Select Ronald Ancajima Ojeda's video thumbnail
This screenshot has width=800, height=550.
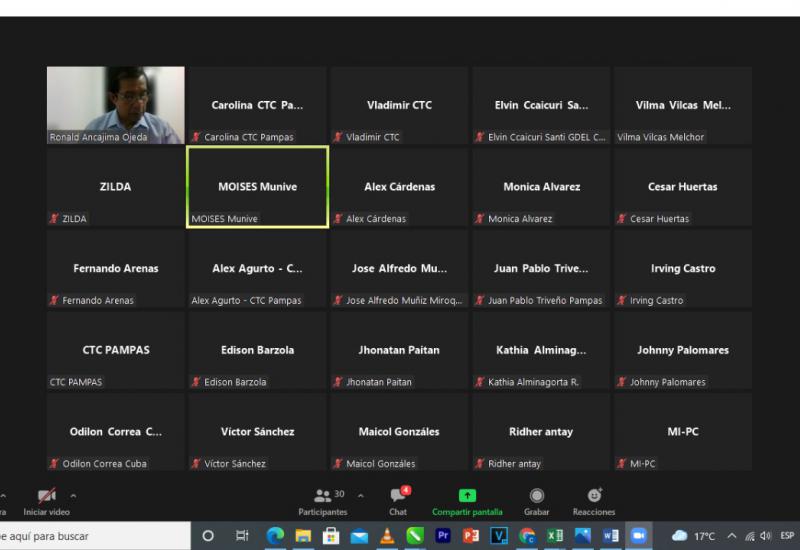(116, 105)
